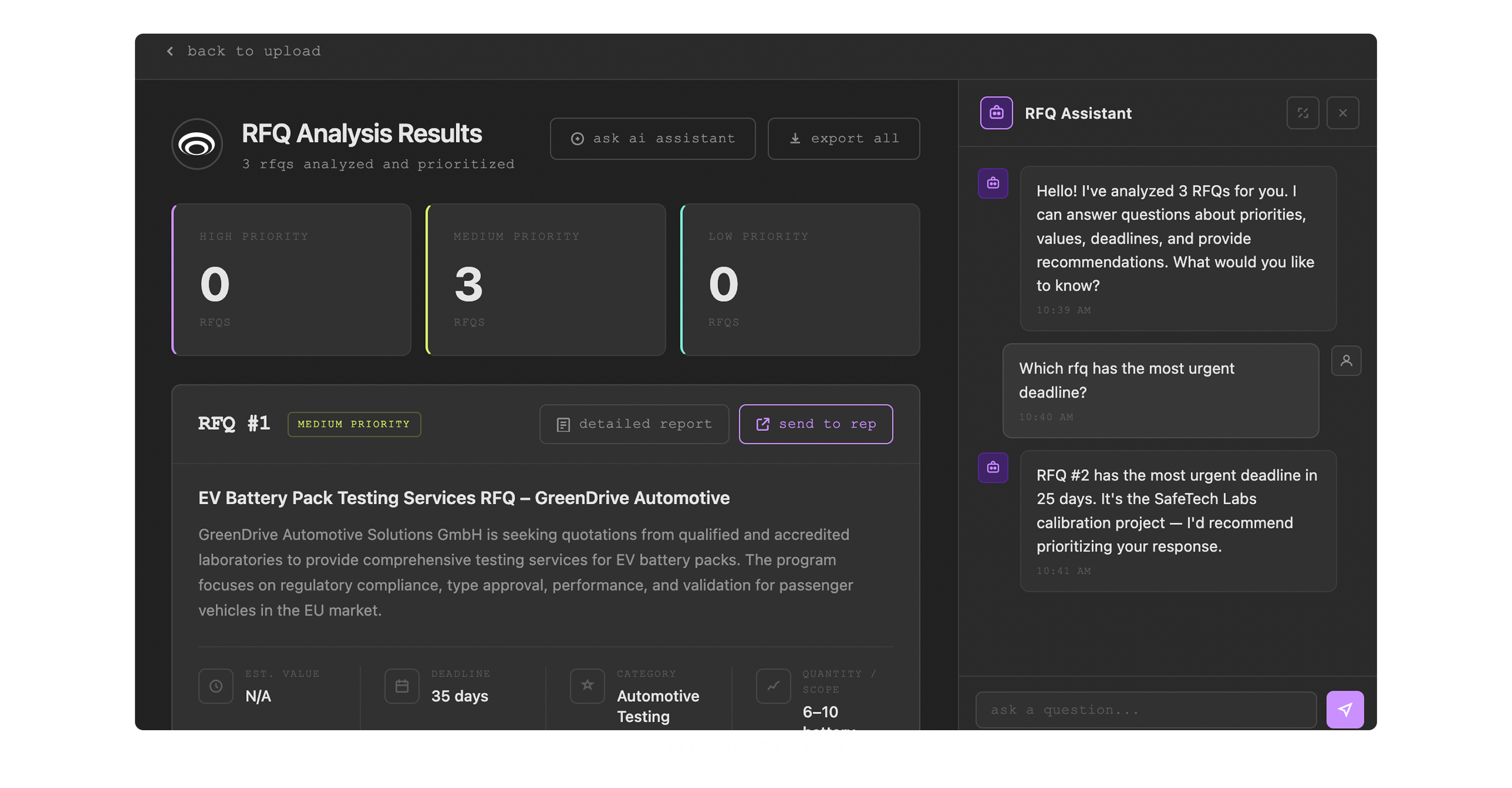1512x788 pixels.
Task: Click the '35 days' deadline value
Action: point(459,696)
